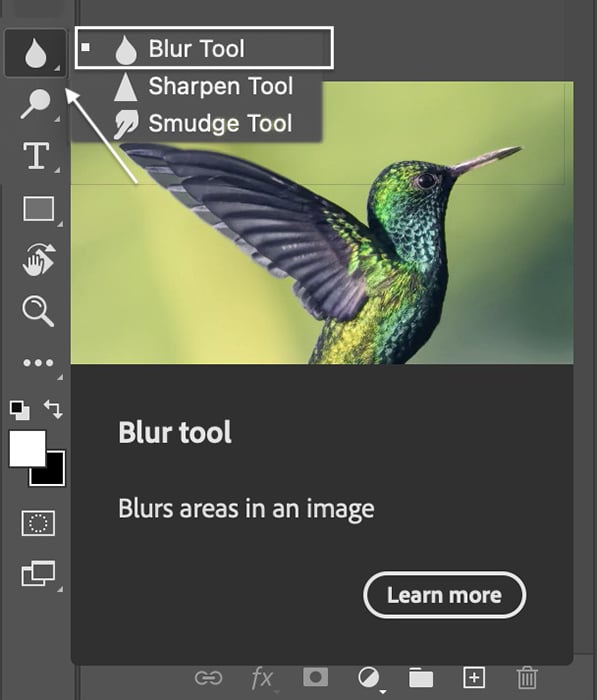Viewport: 597px width, 700px height.
Task: Select the Blur tool in the toolbar
Action: [35, 53]
